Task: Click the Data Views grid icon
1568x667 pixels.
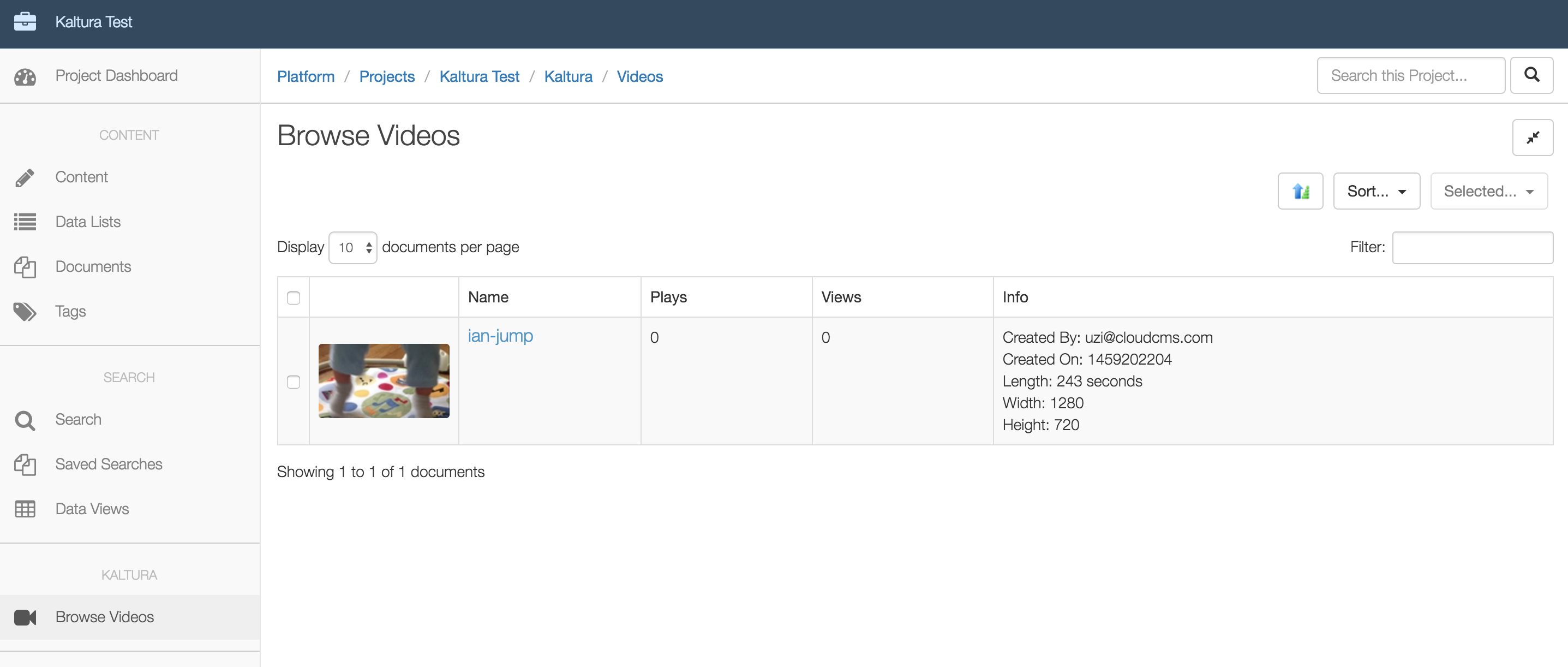Action: pos(25,509)
